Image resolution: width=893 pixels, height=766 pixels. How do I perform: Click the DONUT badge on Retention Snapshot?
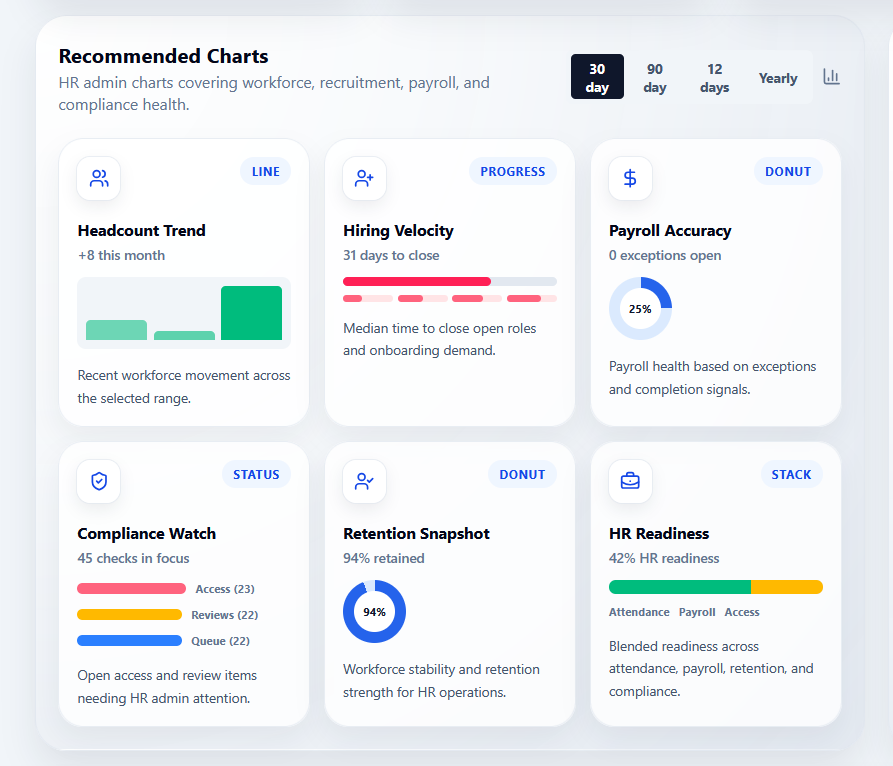522,474
